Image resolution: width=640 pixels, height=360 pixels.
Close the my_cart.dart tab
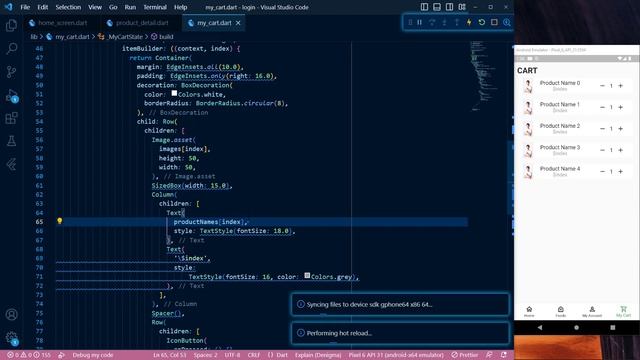click(238, 23)
